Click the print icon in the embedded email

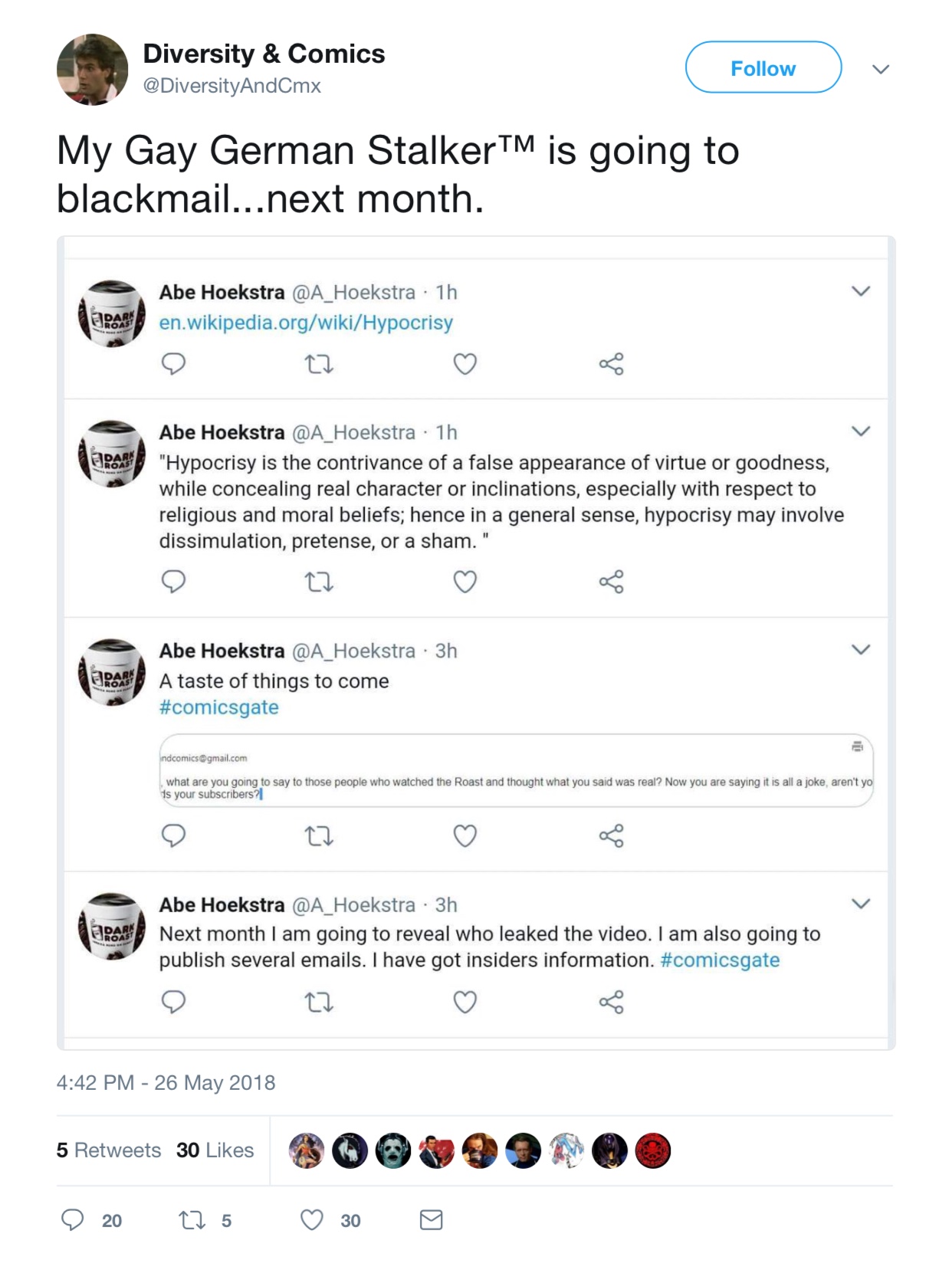tap(857, 747)
